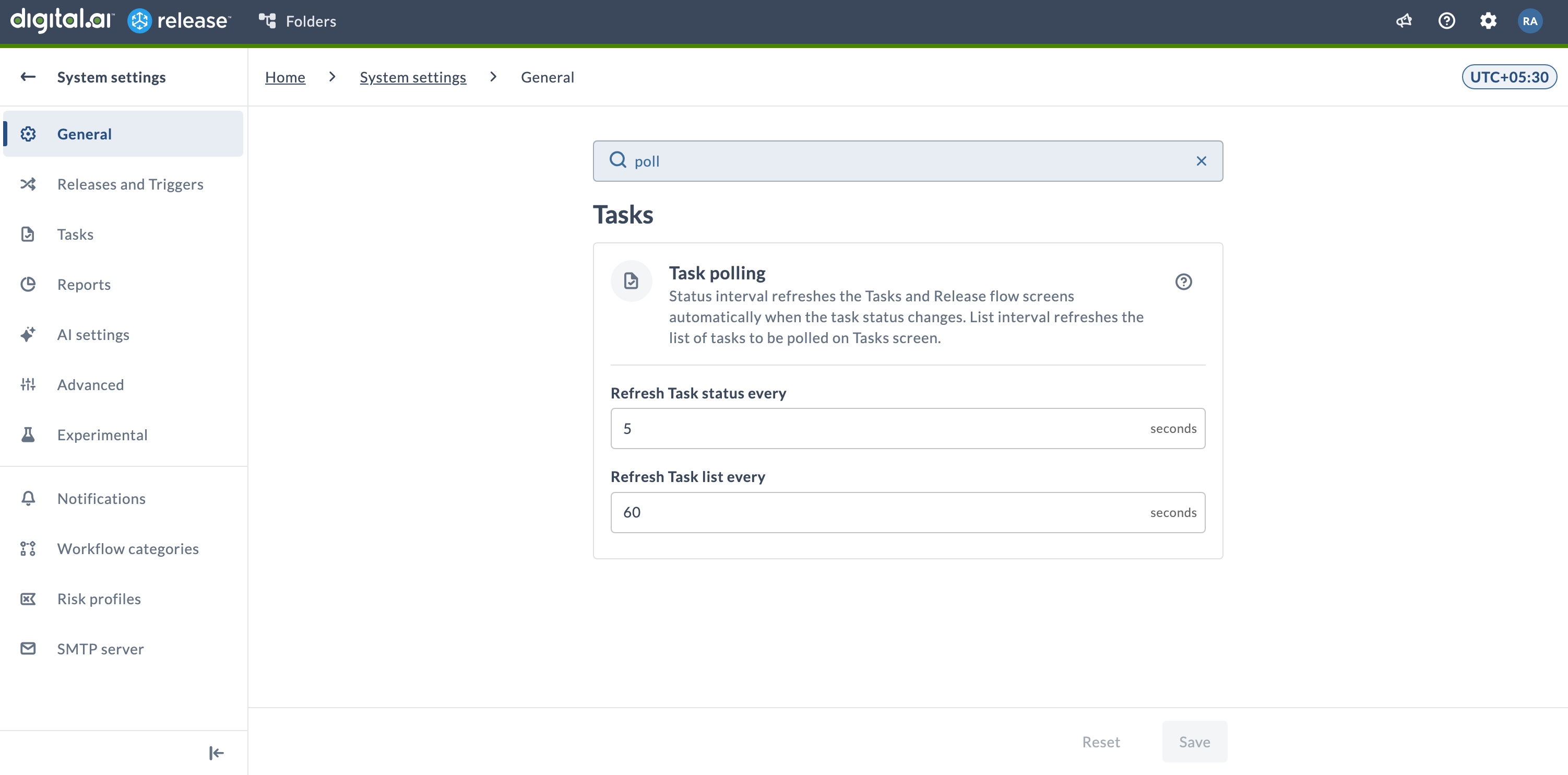This screenshot has height=775, width=1568.
Task: Open Risk profiles in sidebar
Action: [x=123, y=598]
